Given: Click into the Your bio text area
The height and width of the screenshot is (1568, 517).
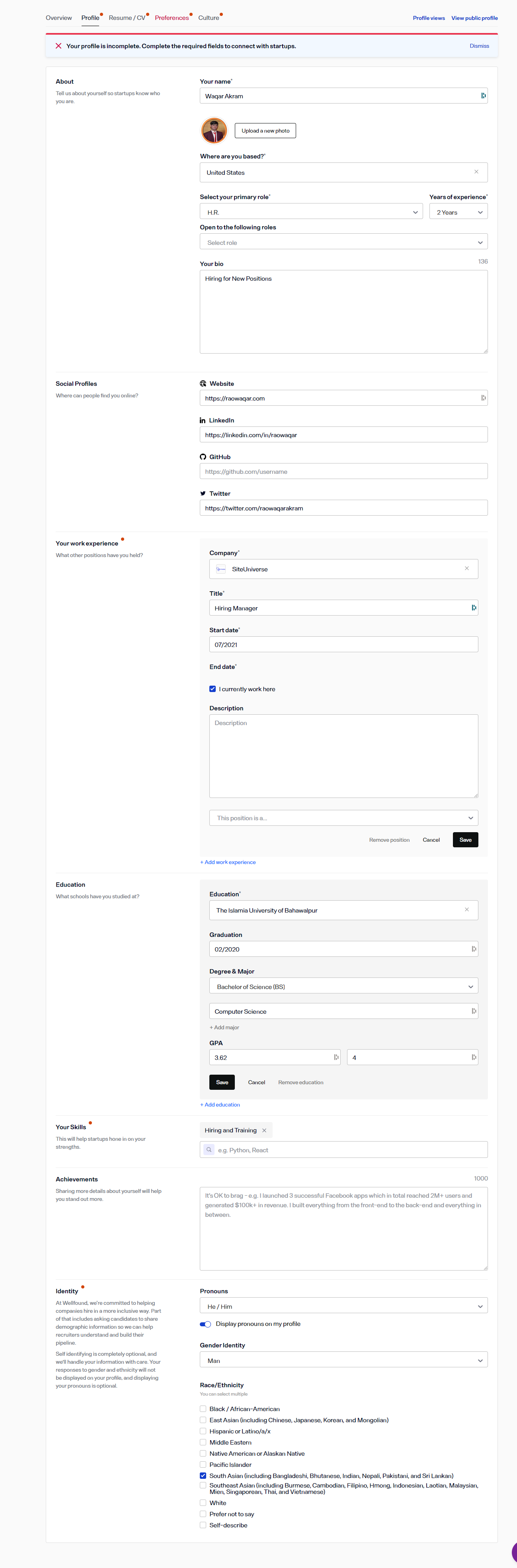Looking at the screenshot, I should (343, 312).
